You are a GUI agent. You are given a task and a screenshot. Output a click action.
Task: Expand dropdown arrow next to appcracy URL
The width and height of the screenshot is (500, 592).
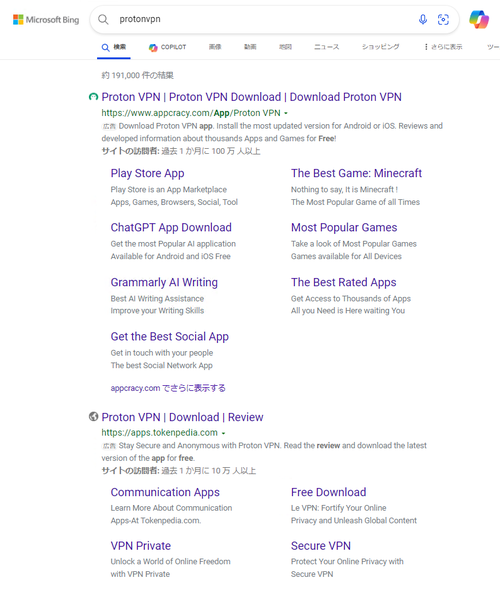pyautogui.click(x=286, y=113)
